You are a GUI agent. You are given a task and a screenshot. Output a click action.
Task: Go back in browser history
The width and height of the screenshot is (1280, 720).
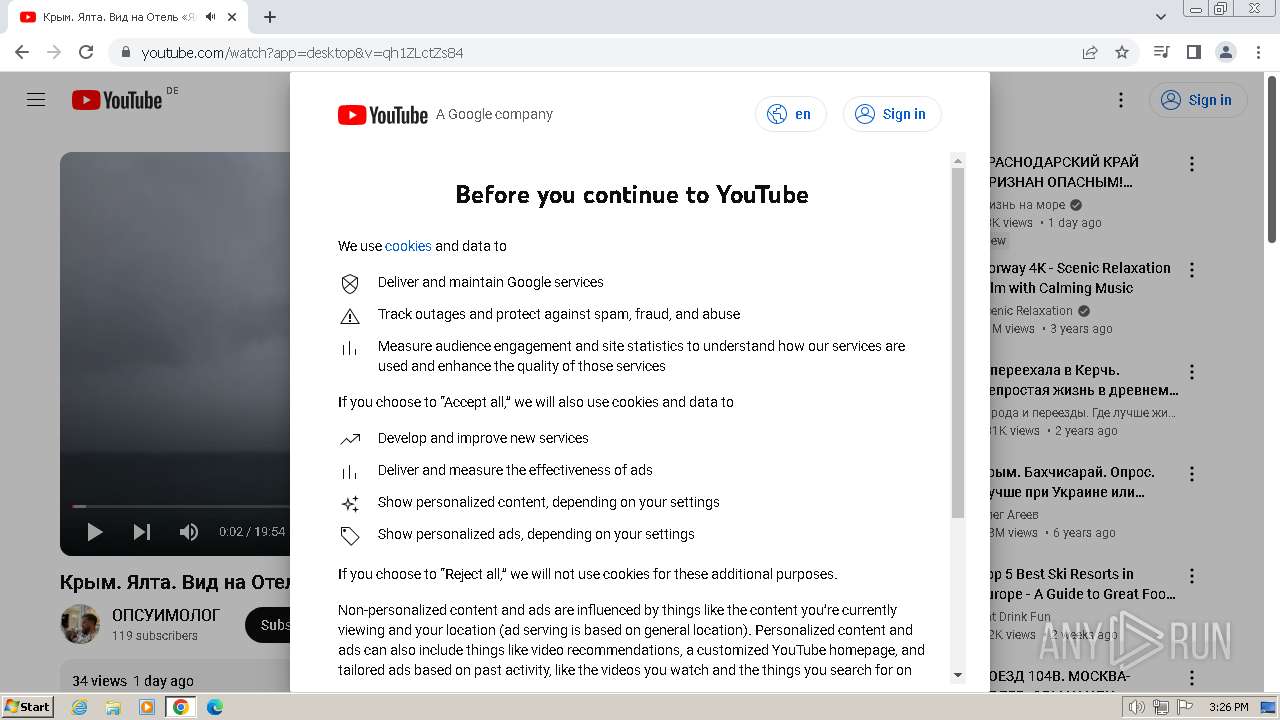tap(22, 52)
